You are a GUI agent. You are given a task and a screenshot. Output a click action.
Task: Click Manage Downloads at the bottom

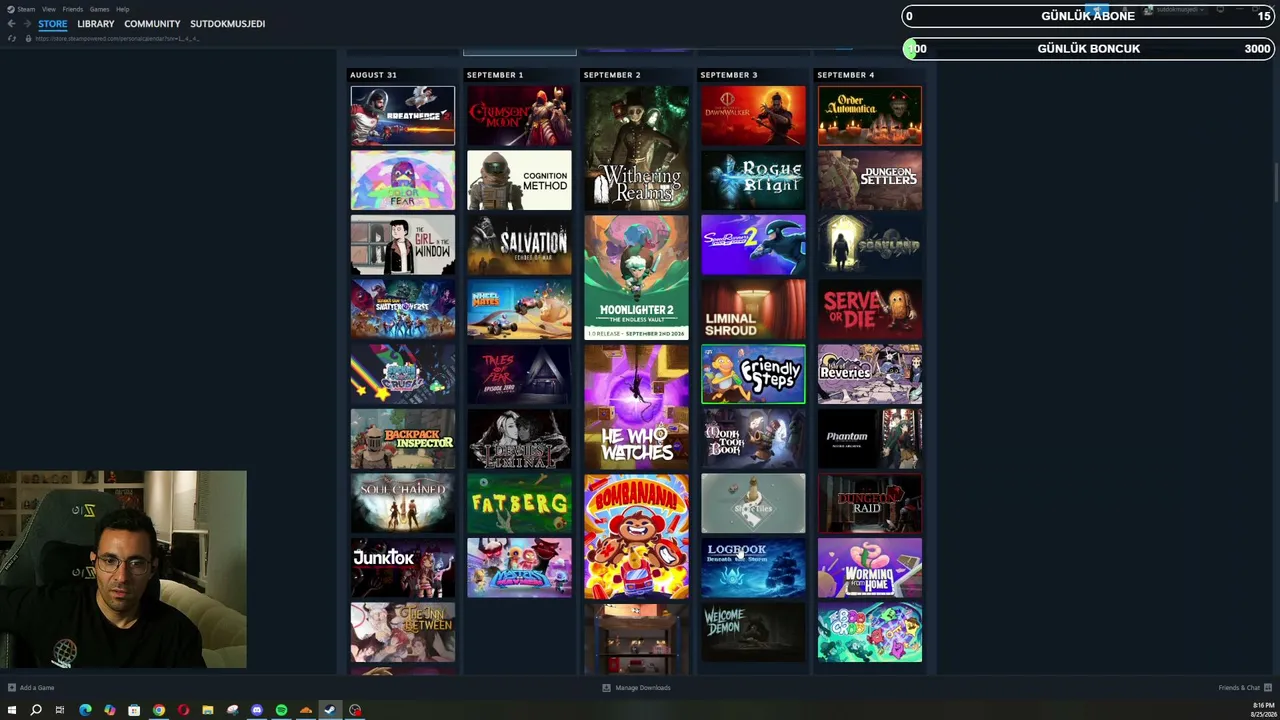(643, 688)
